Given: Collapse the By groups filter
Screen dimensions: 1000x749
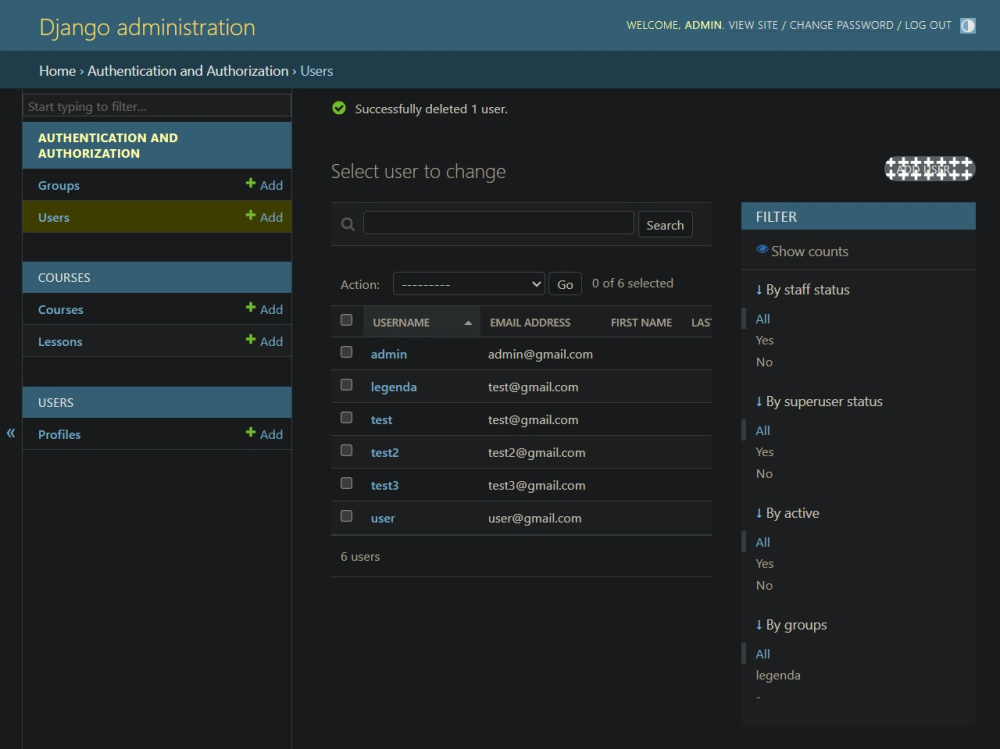Looking at the screenshot, I should point(791,625).
